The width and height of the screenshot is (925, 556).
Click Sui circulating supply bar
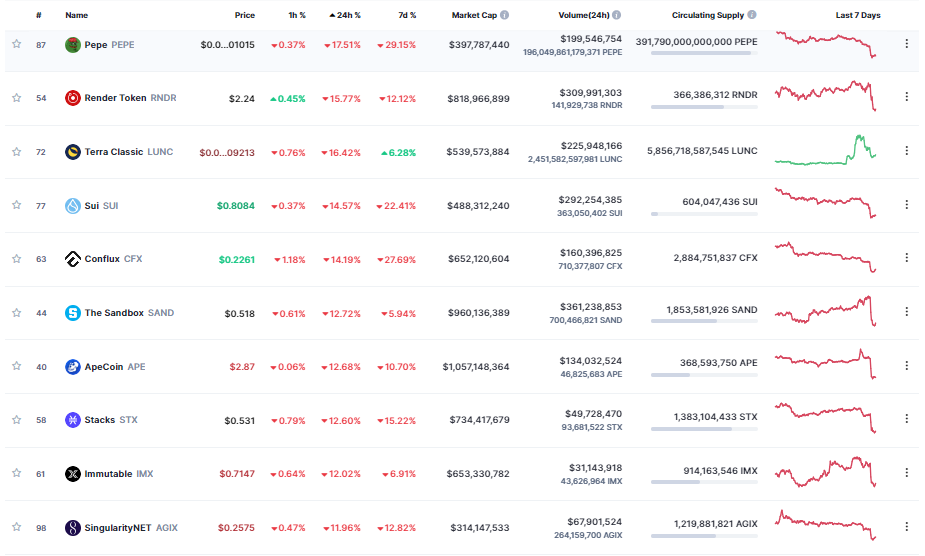[704, 214]
